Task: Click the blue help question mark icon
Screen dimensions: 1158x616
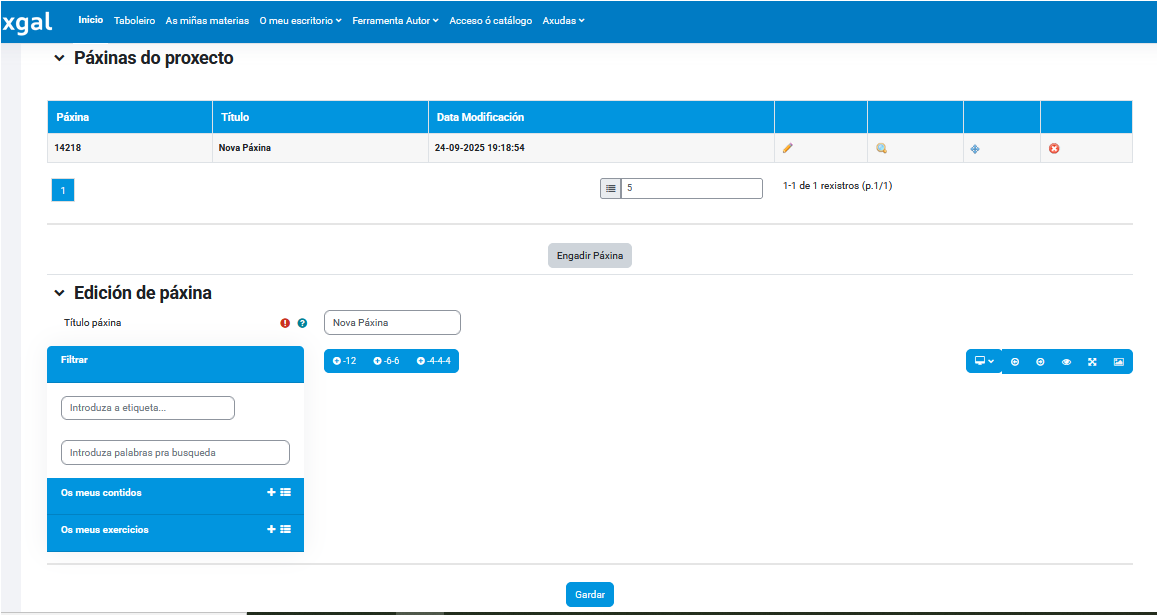Action: coord(302,323)
